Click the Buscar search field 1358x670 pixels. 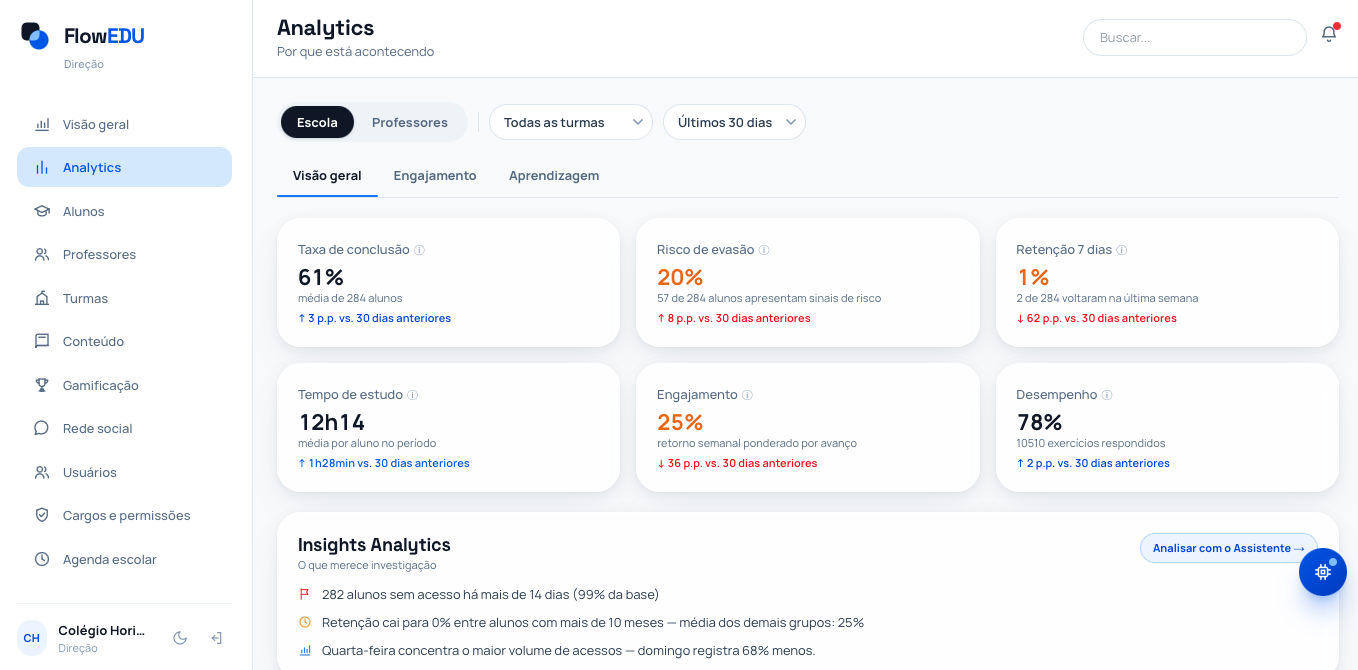(1195, 37)
